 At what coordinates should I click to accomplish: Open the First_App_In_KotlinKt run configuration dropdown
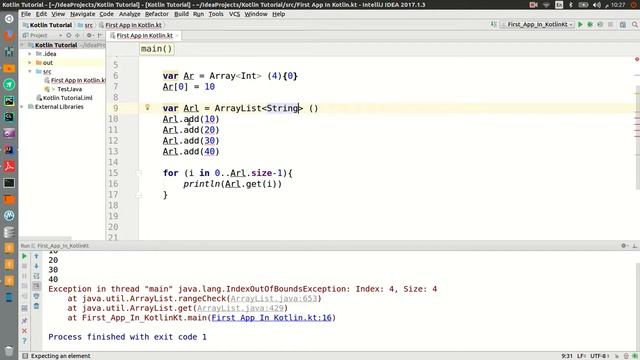click(538, 25)
